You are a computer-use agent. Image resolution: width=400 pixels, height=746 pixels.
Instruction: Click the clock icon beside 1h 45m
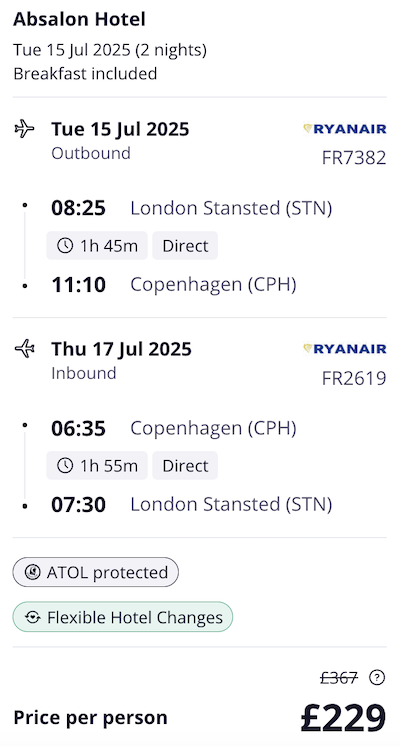tap(65, 245)
